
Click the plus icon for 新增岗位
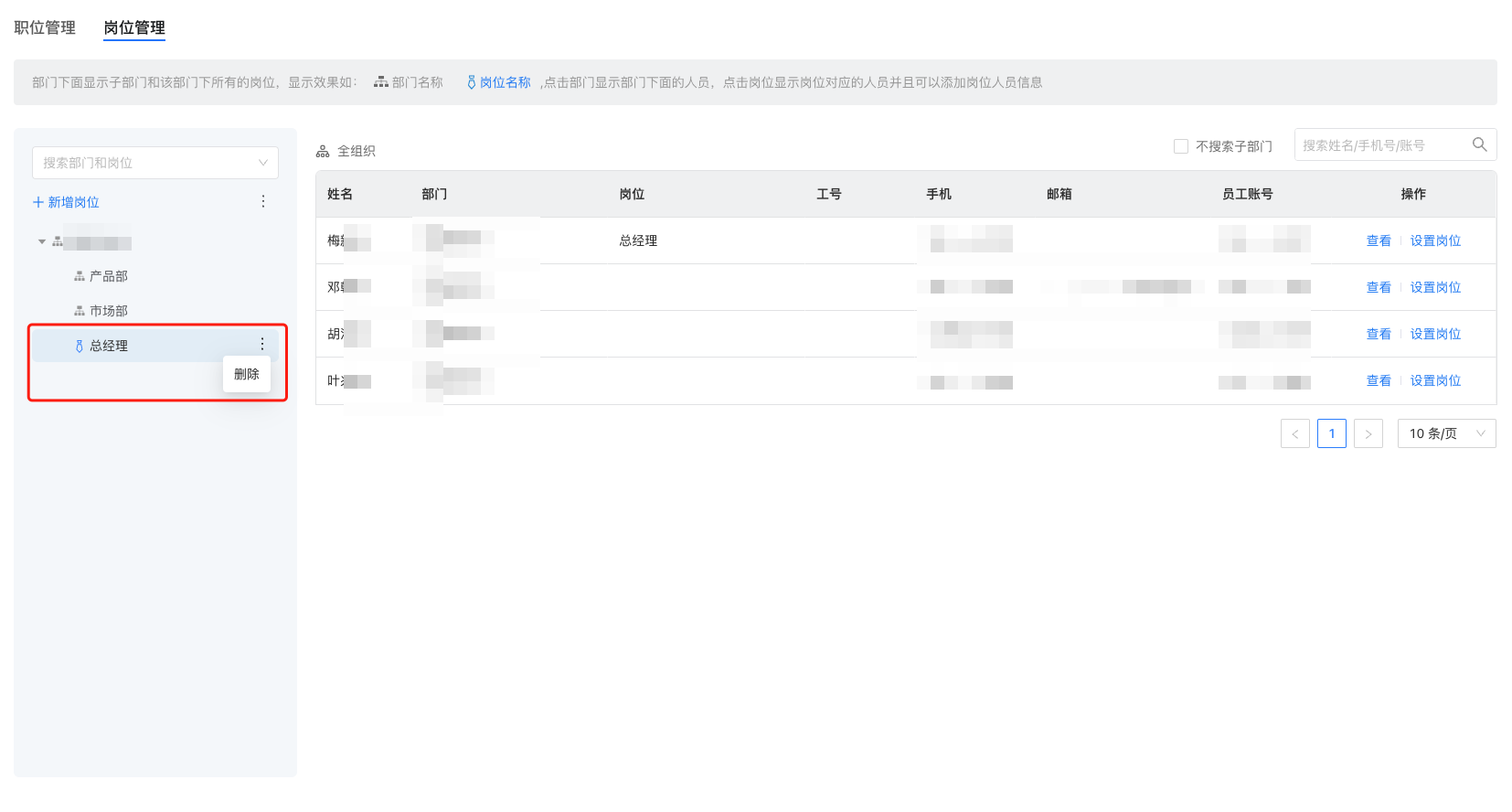pyautogui.click(x=38, y=202)
